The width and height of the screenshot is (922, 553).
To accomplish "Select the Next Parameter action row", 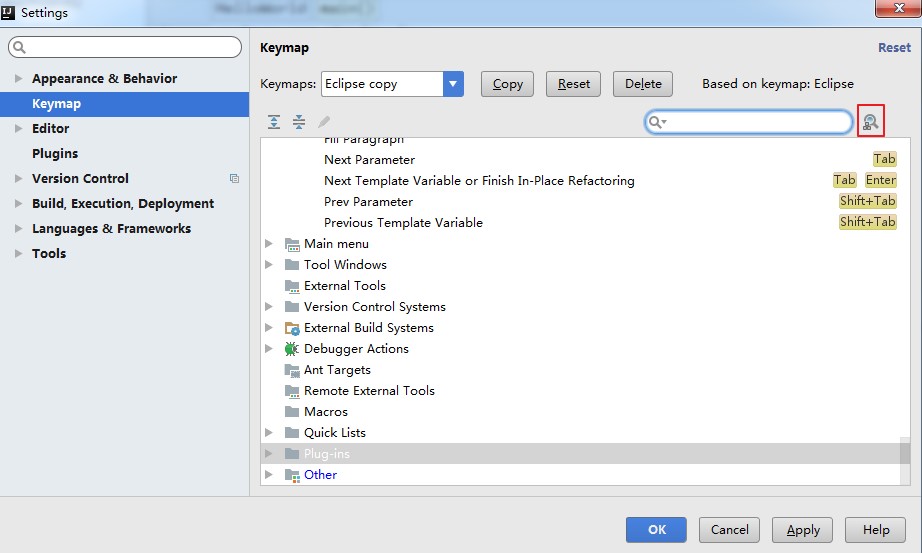I will click(x=369, y=160).
